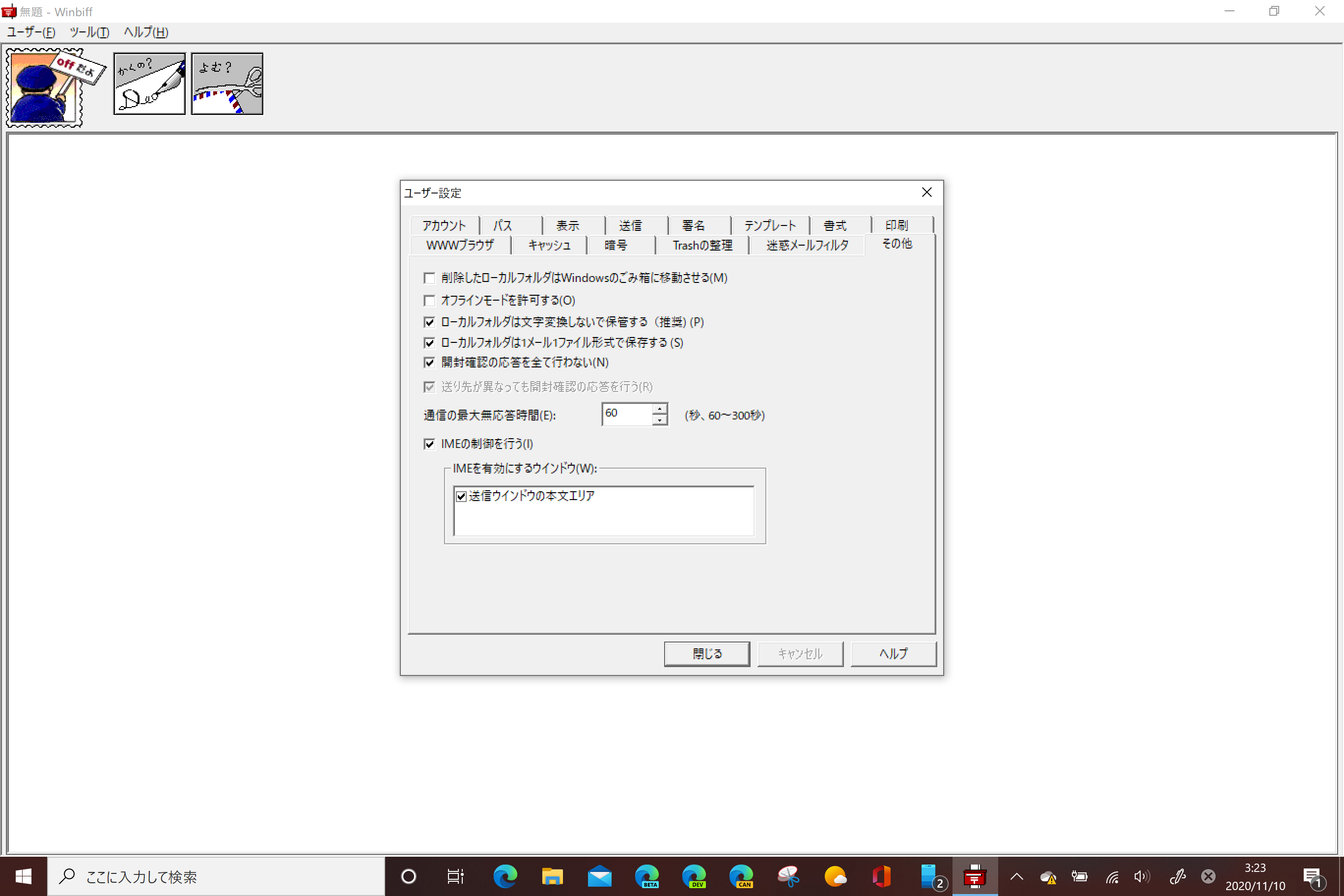Image resolution: width=1344 pixels, height=896 pixels.
Task: Click the pen workspace tray icon
Action: coord(1177,876)
